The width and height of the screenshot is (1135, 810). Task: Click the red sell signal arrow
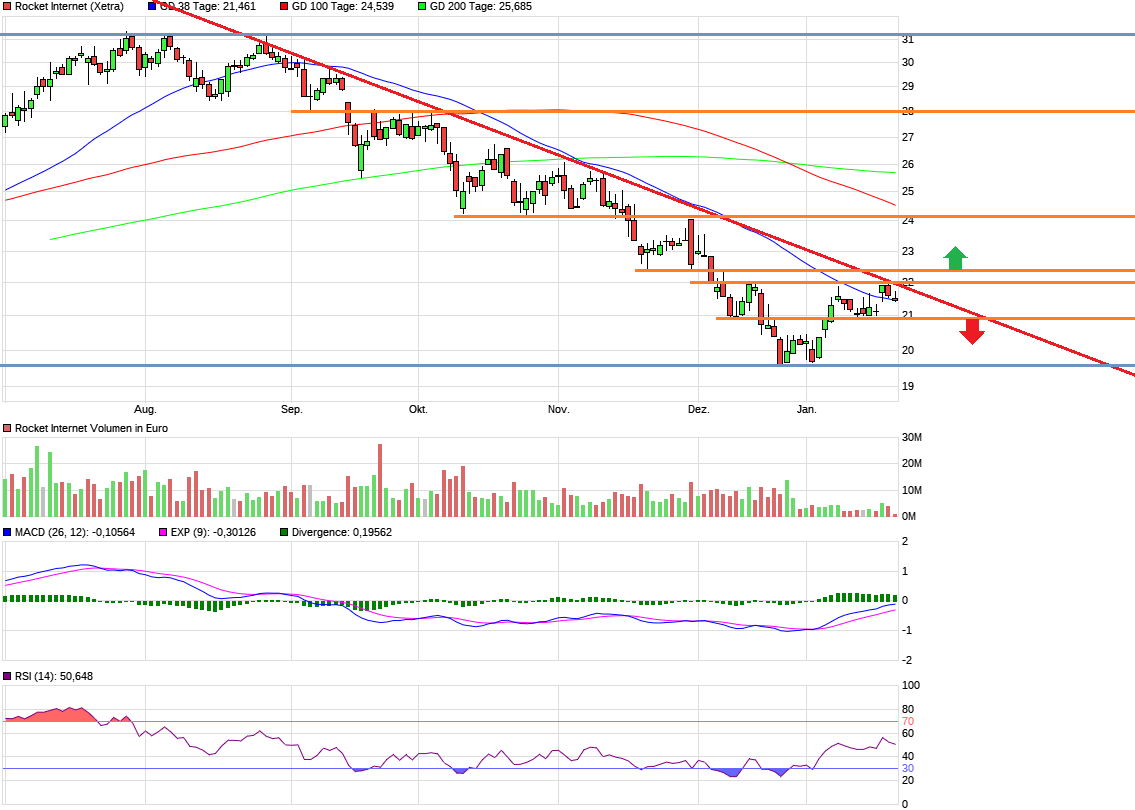point(971,333)
